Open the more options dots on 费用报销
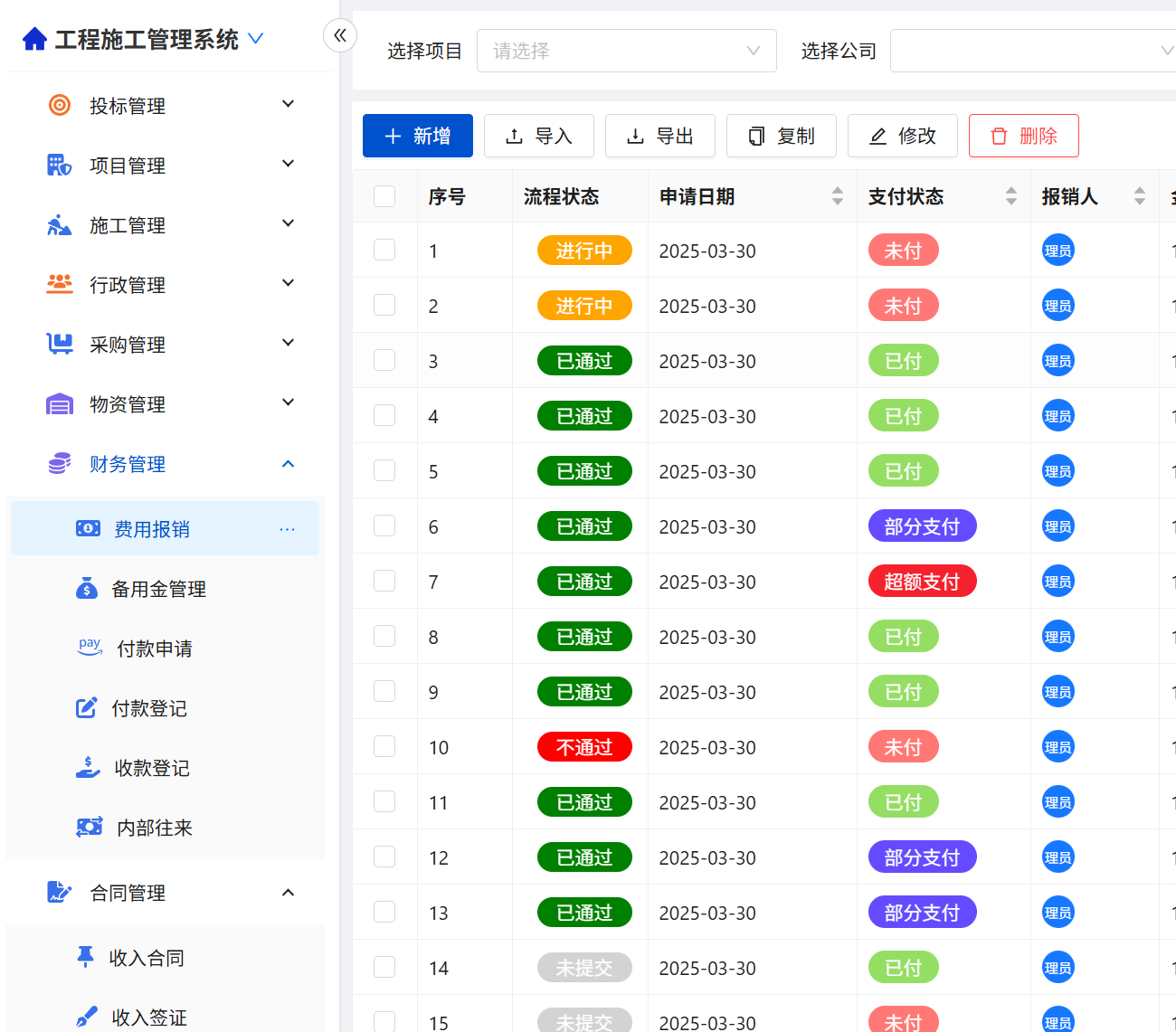 click(x=287, y=529)
